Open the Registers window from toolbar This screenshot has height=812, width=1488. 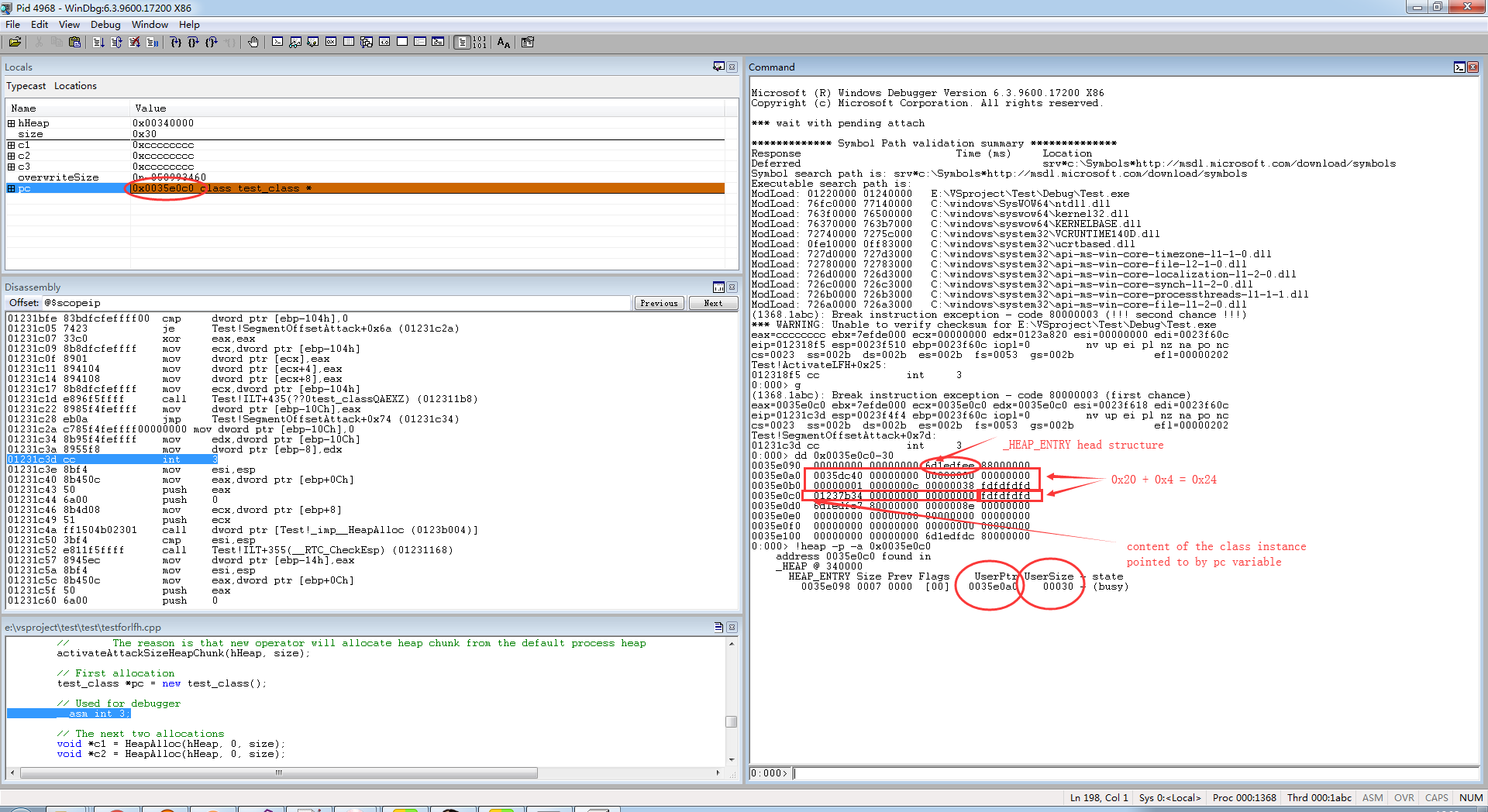[331, 43]
